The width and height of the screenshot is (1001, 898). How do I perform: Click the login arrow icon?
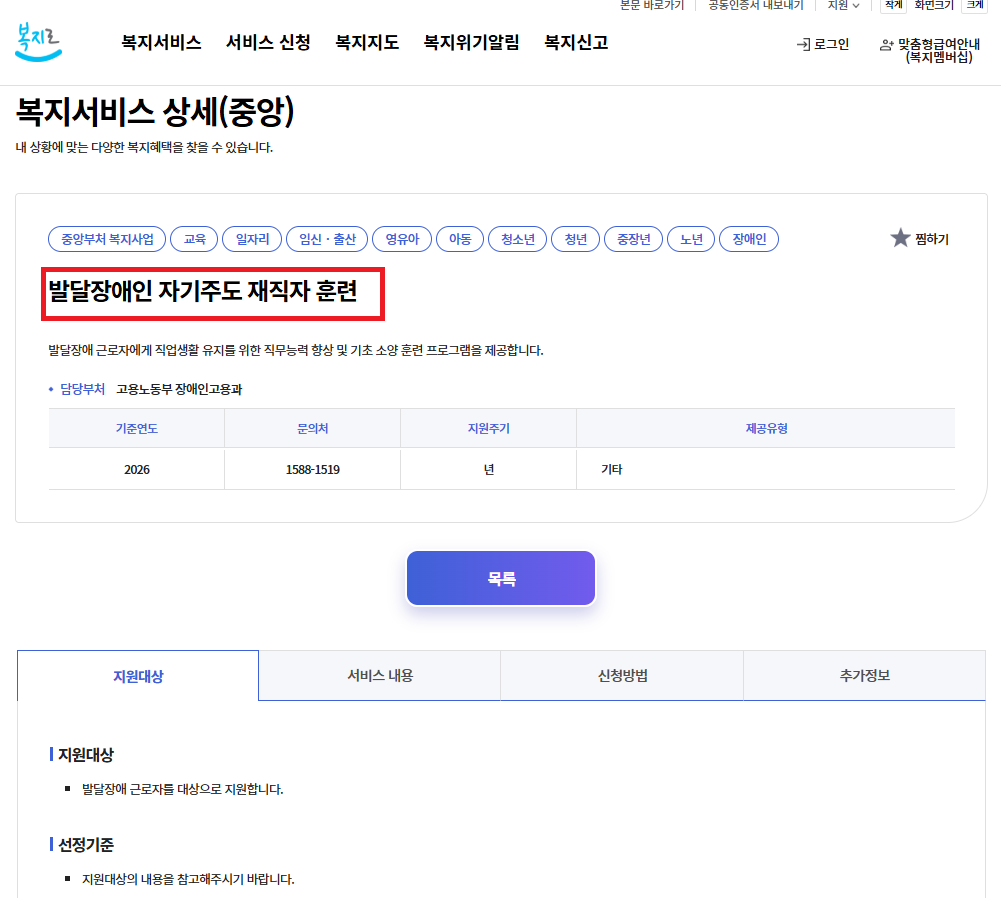(804, 45)
